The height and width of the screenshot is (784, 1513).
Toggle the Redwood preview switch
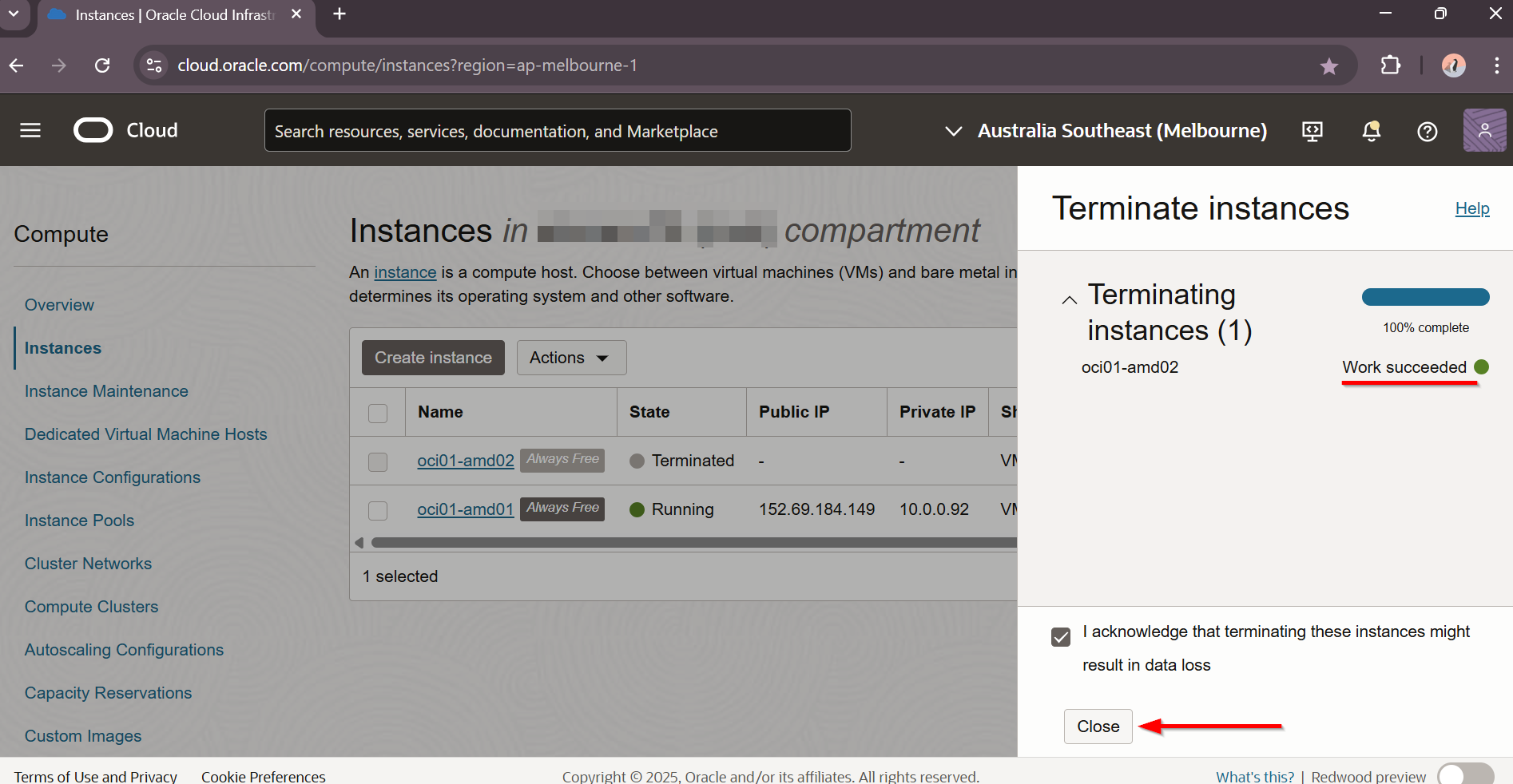click(1465, 775)
